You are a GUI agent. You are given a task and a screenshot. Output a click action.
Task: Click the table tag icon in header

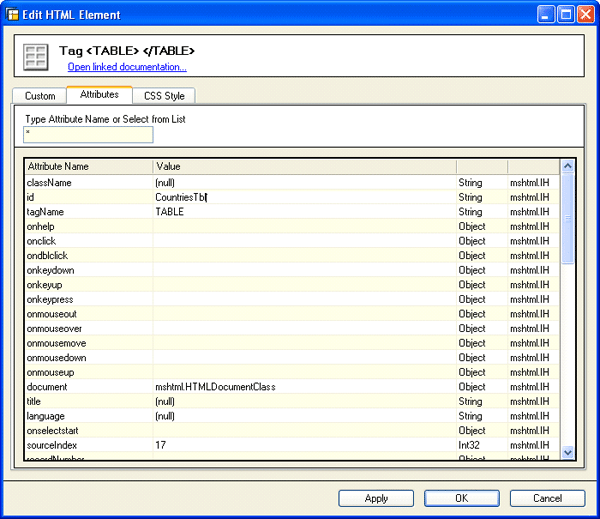[36, 56]
